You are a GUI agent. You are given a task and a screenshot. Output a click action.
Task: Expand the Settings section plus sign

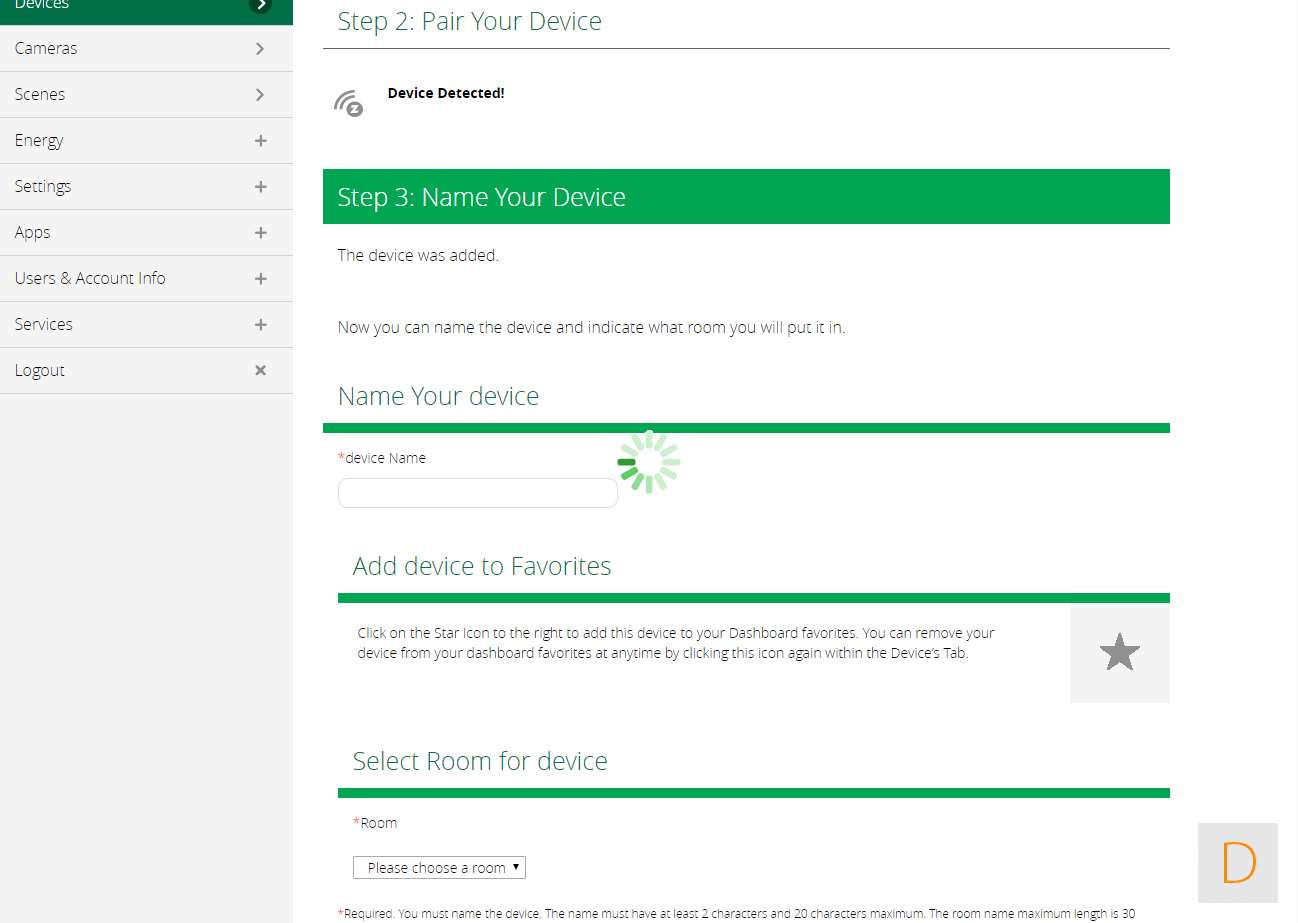(x=260, y=186)
